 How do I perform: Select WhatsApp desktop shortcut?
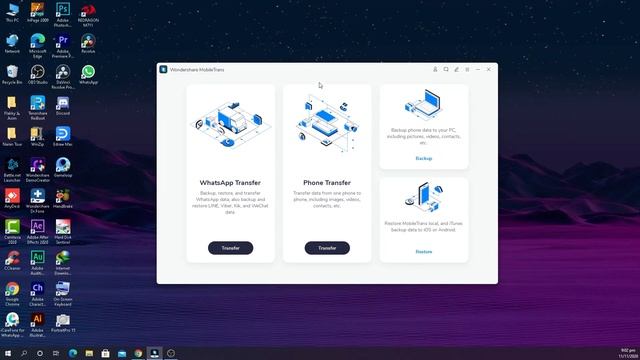click(88, 75)
